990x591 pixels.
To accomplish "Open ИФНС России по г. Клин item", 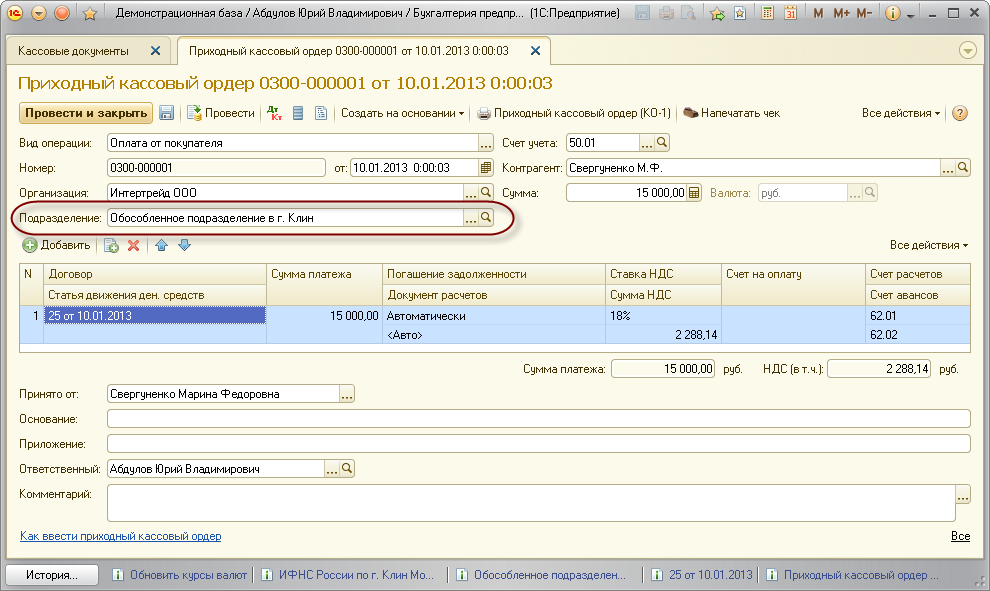I will tap(348, 575).
